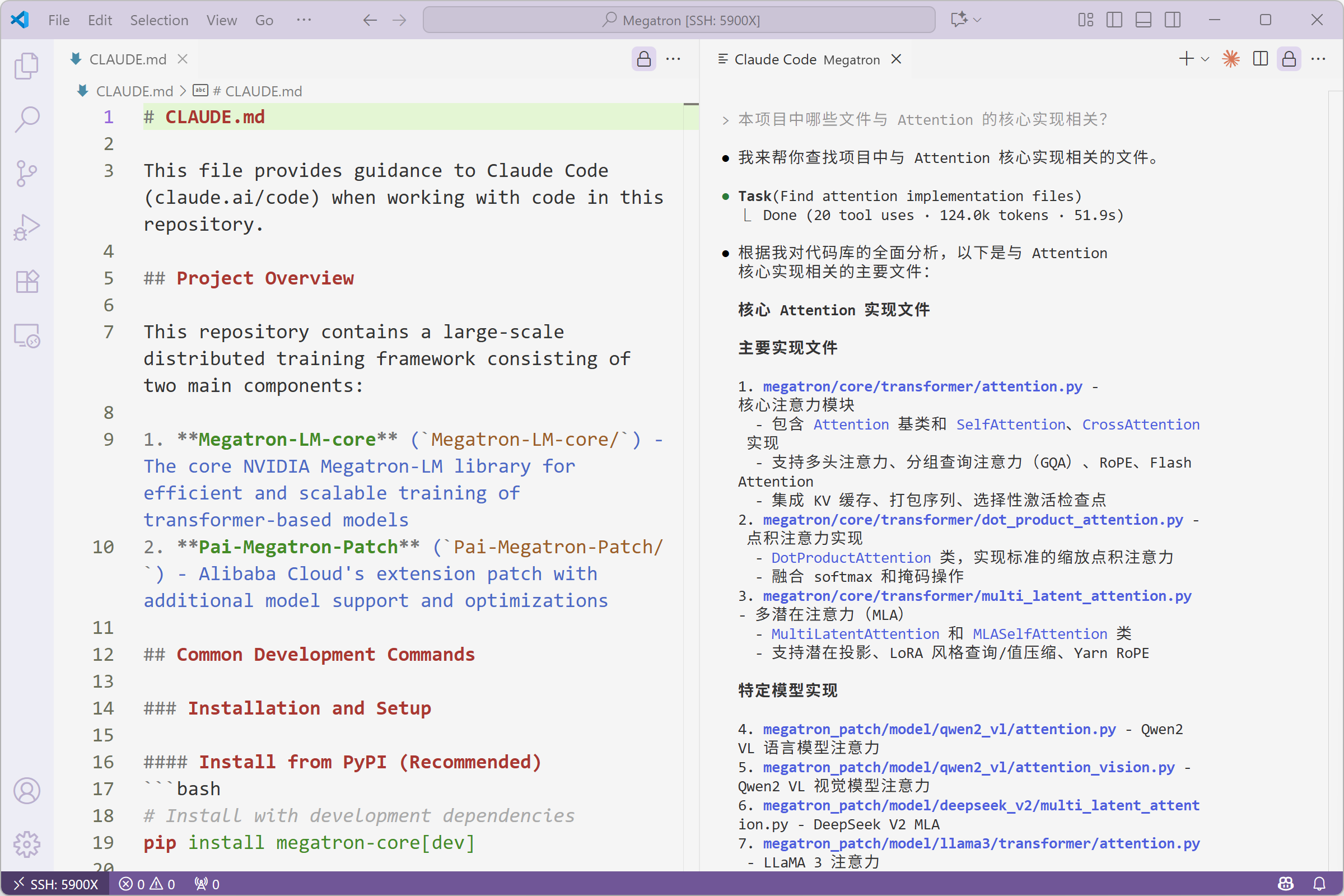The height and width of the screenshot is (896, 1344).
Task: Toggle the lock on Claude Code group
Action: coord(1289,59)
